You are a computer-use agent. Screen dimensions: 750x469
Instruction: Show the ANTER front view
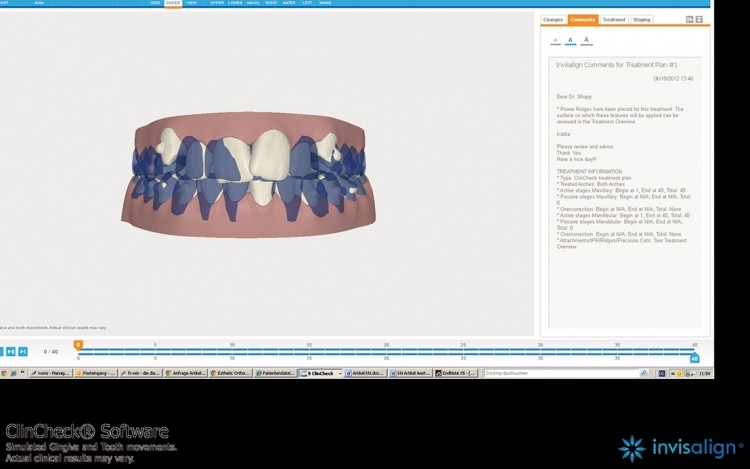pyautogui.click(x=289, y=3)
